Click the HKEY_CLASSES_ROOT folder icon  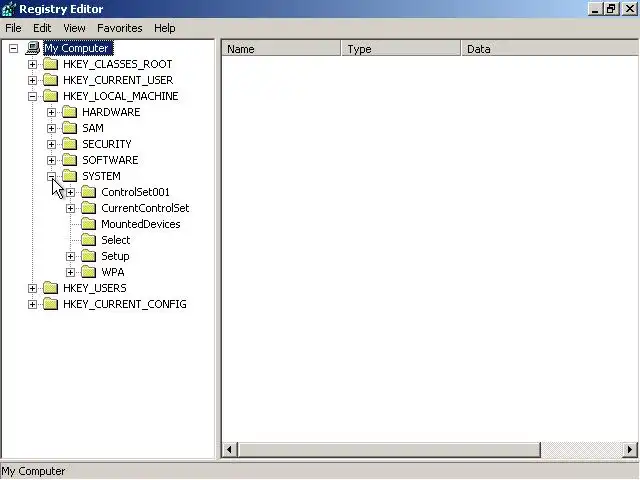tap(51, 64)
